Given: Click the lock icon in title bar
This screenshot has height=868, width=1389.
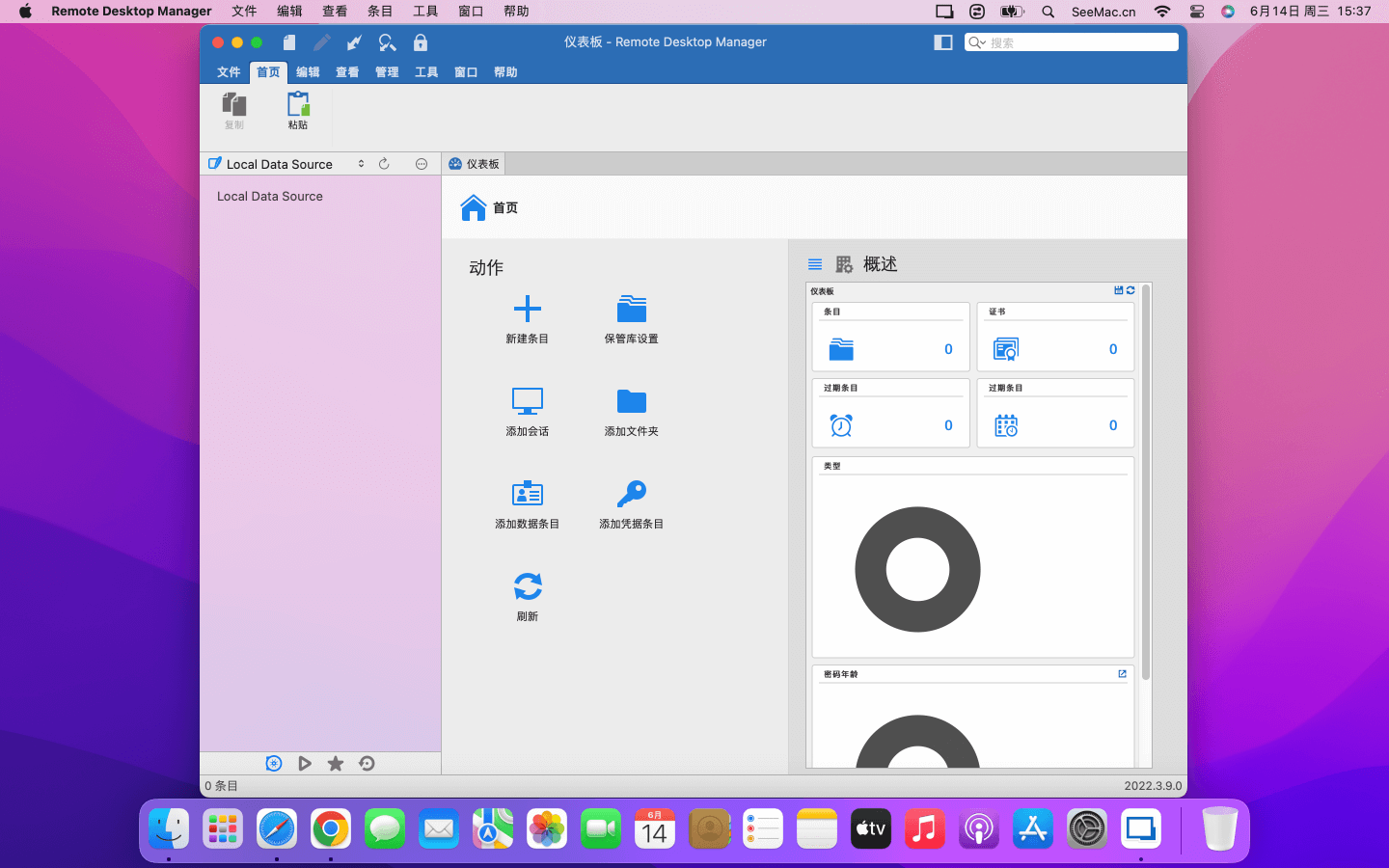Looking at the screenshot, I should click(421, 42).
